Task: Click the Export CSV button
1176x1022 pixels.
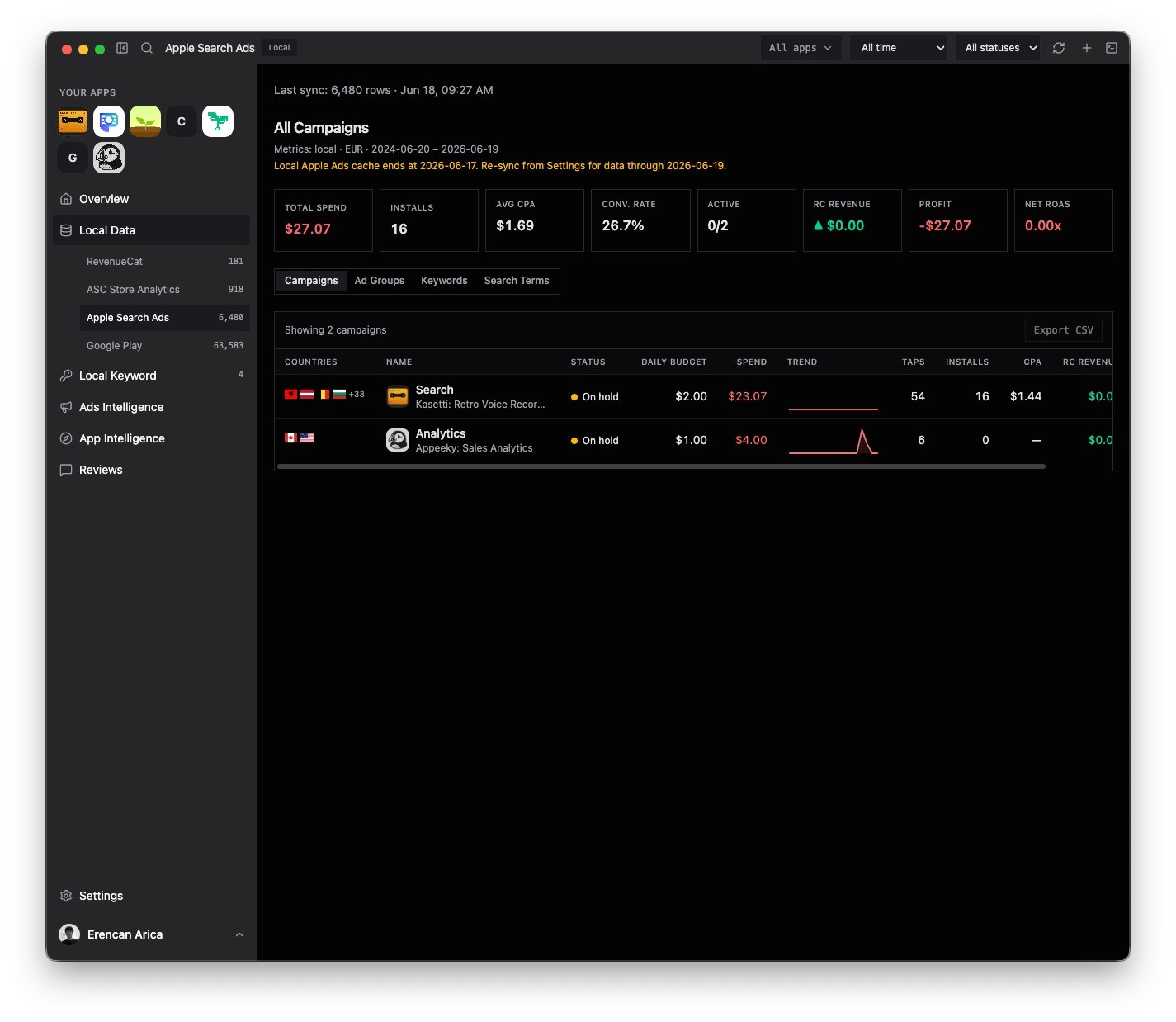Action: pos(1063,330)
